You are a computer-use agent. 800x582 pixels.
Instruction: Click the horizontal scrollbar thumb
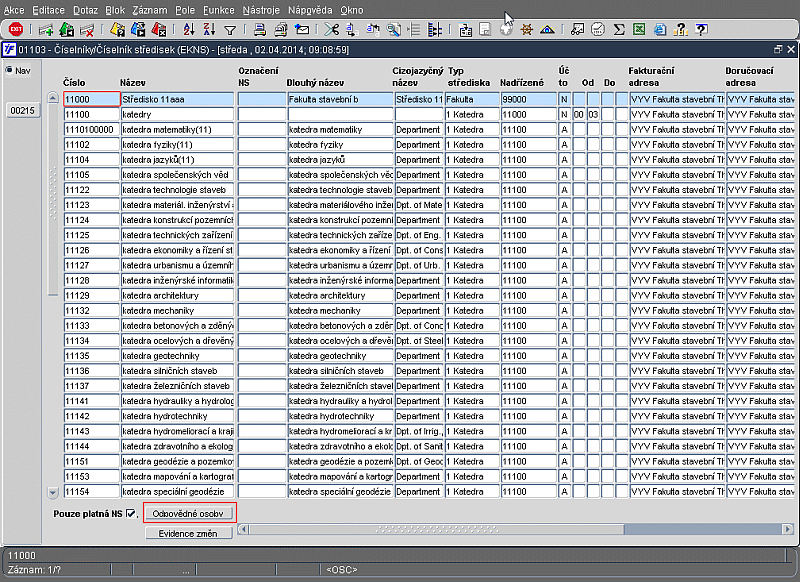point(436,529)
